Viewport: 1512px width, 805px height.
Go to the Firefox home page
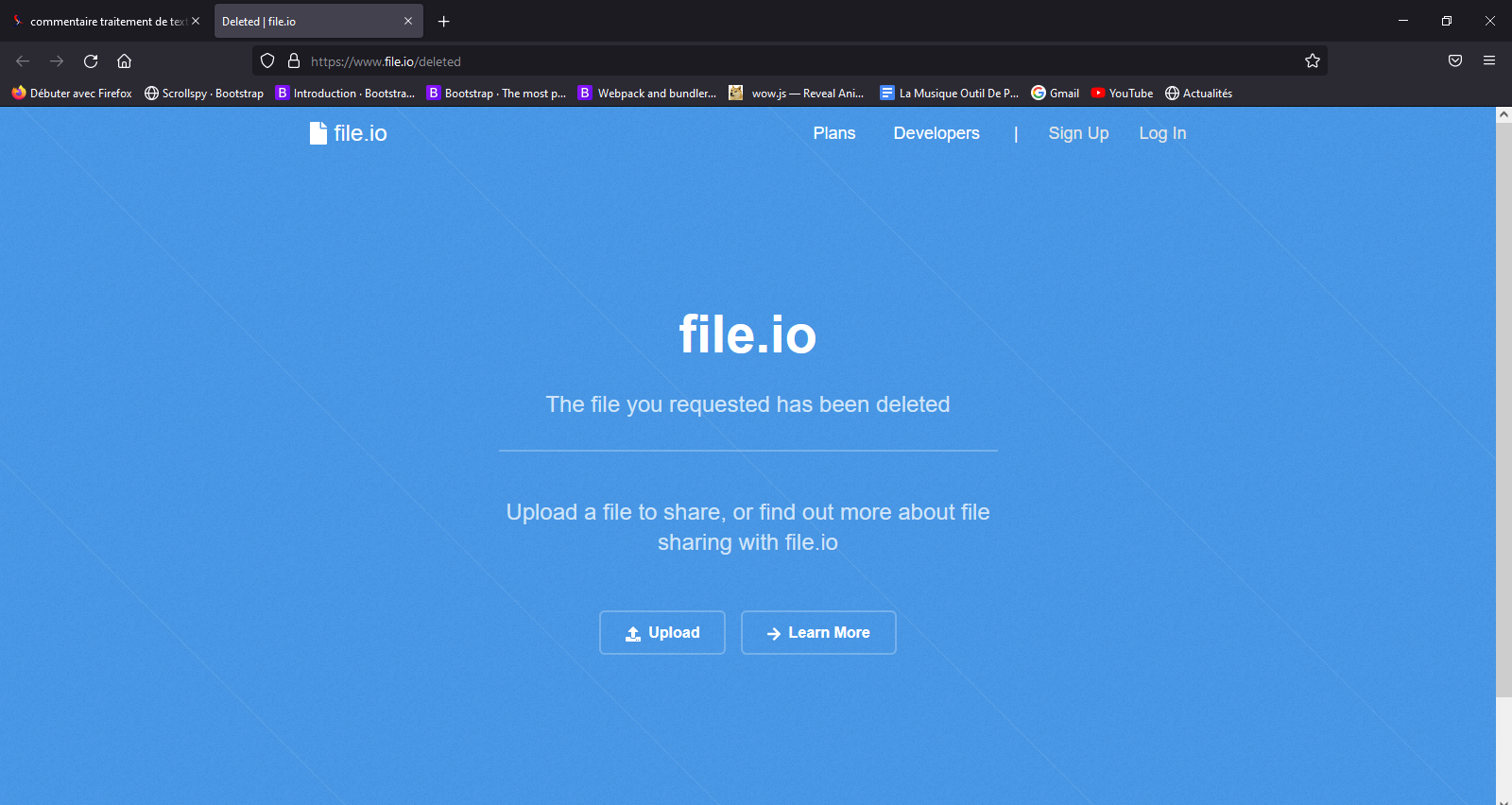124,61
